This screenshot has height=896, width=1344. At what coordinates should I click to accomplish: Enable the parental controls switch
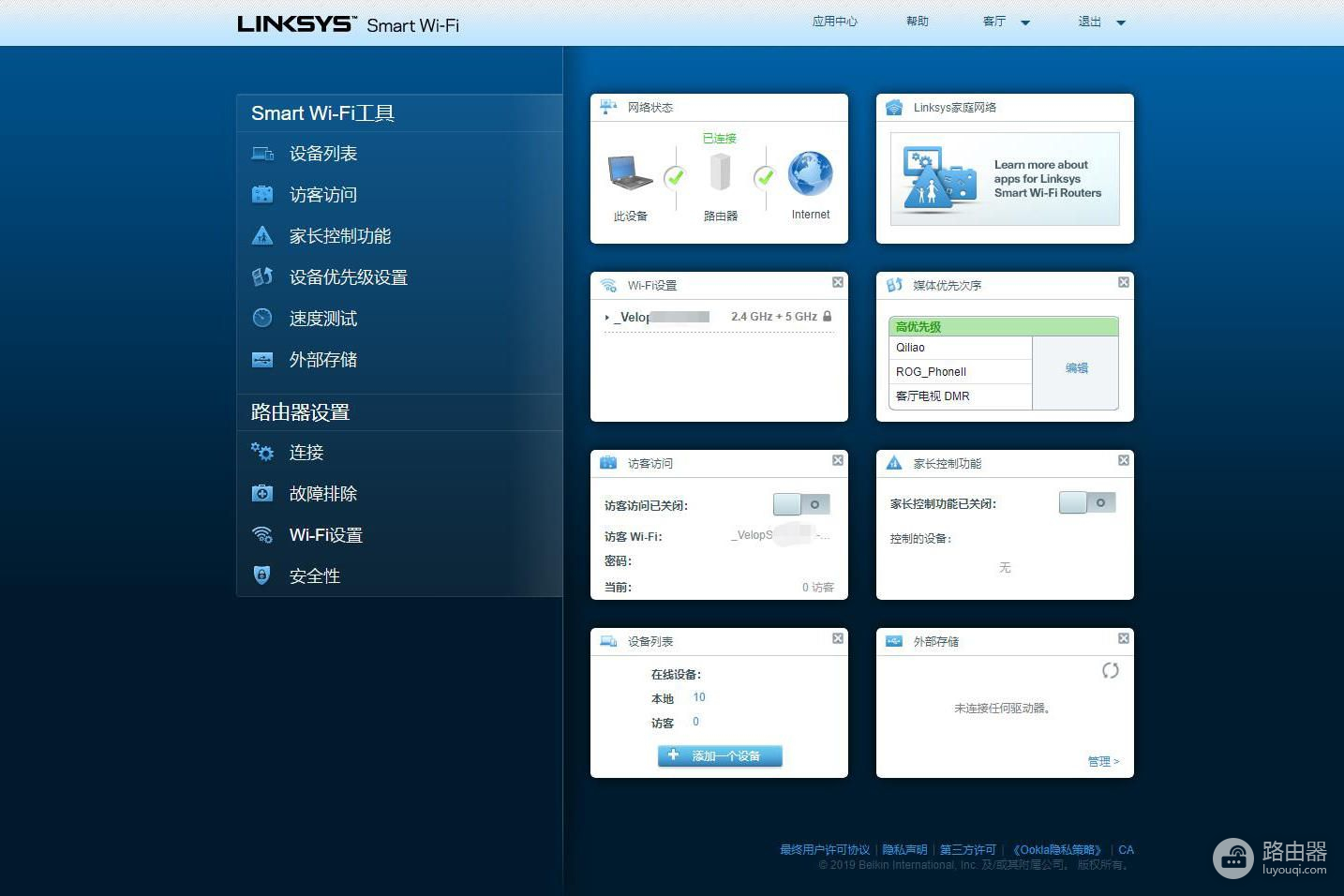point(1087,502)
